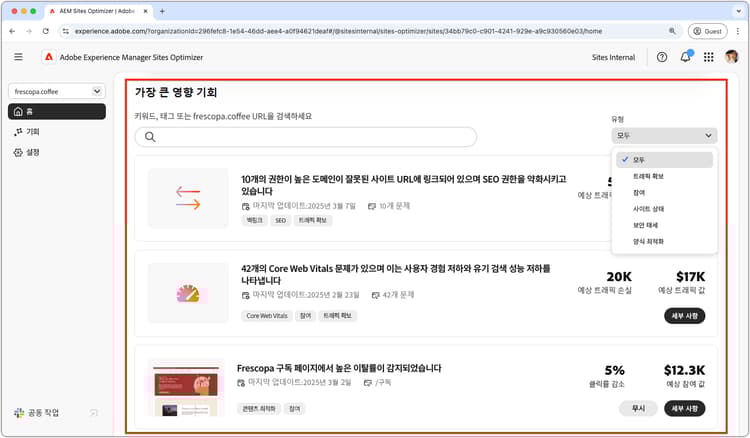Screen dimensions: 750x438
Task: Select the checked 모두 option
Action: pyautogui.click(x=664, y=160)
